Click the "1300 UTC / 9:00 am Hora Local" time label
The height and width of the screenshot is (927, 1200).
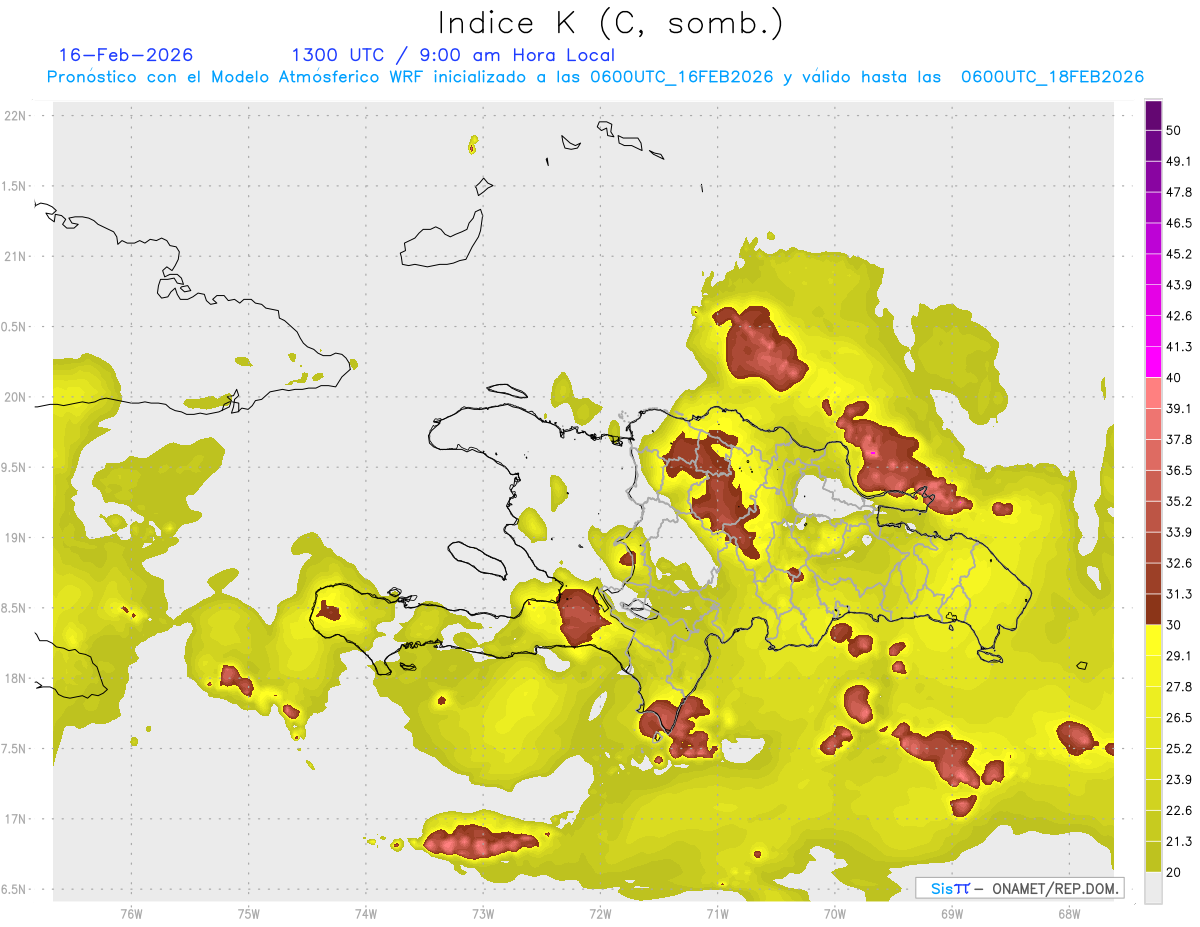point(453,55)
